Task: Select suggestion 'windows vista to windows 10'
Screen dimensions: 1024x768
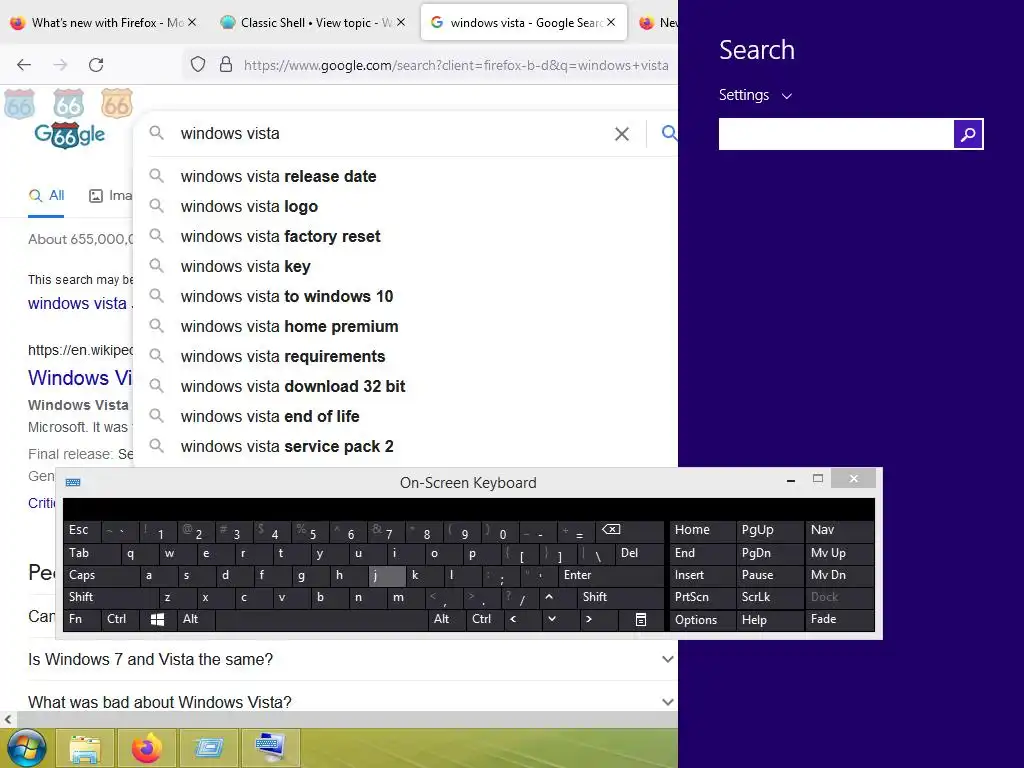Action: click(x=287, y=296)
